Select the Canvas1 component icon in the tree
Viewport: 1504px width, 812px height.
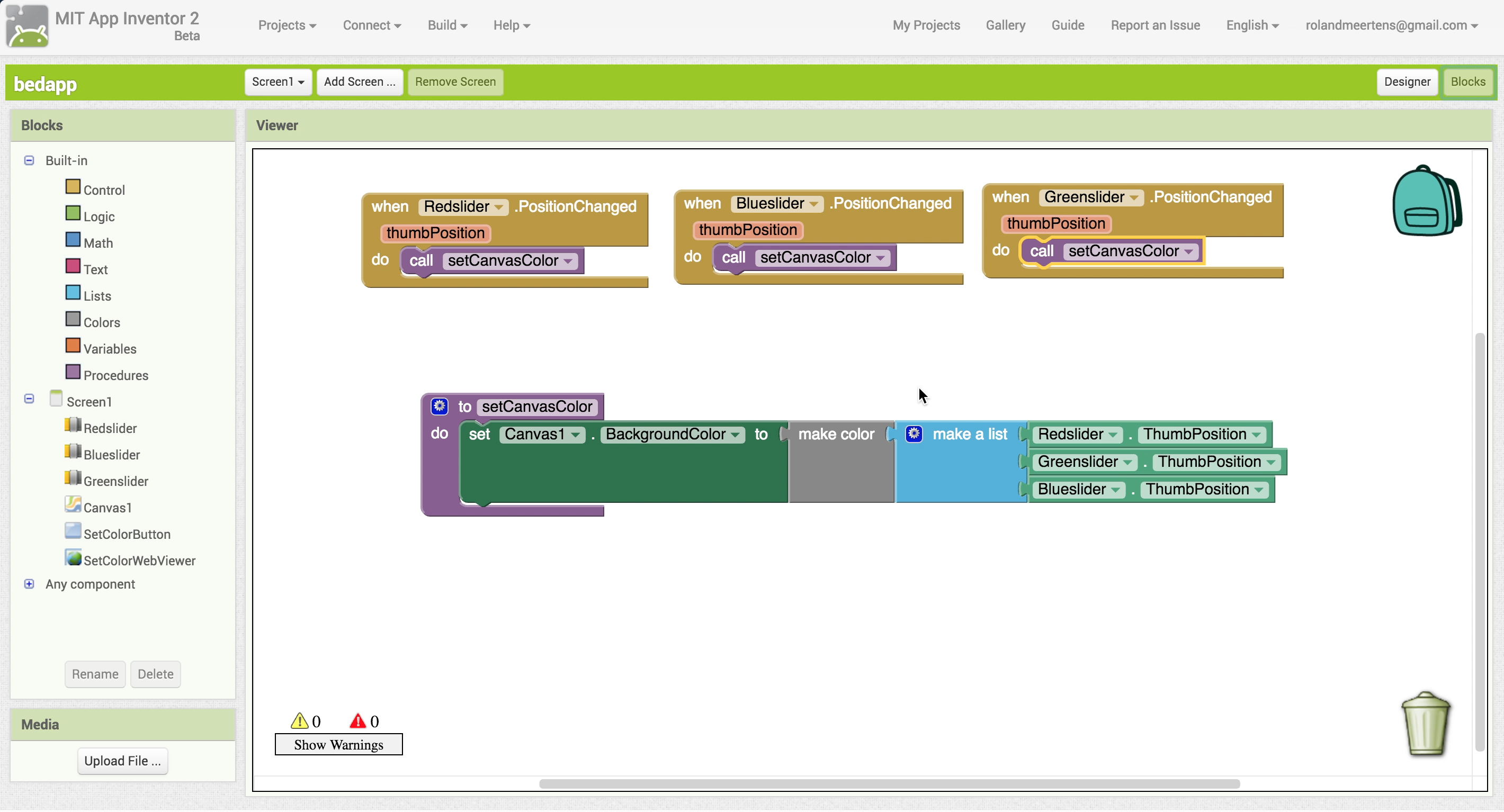(x=73, y=505)
